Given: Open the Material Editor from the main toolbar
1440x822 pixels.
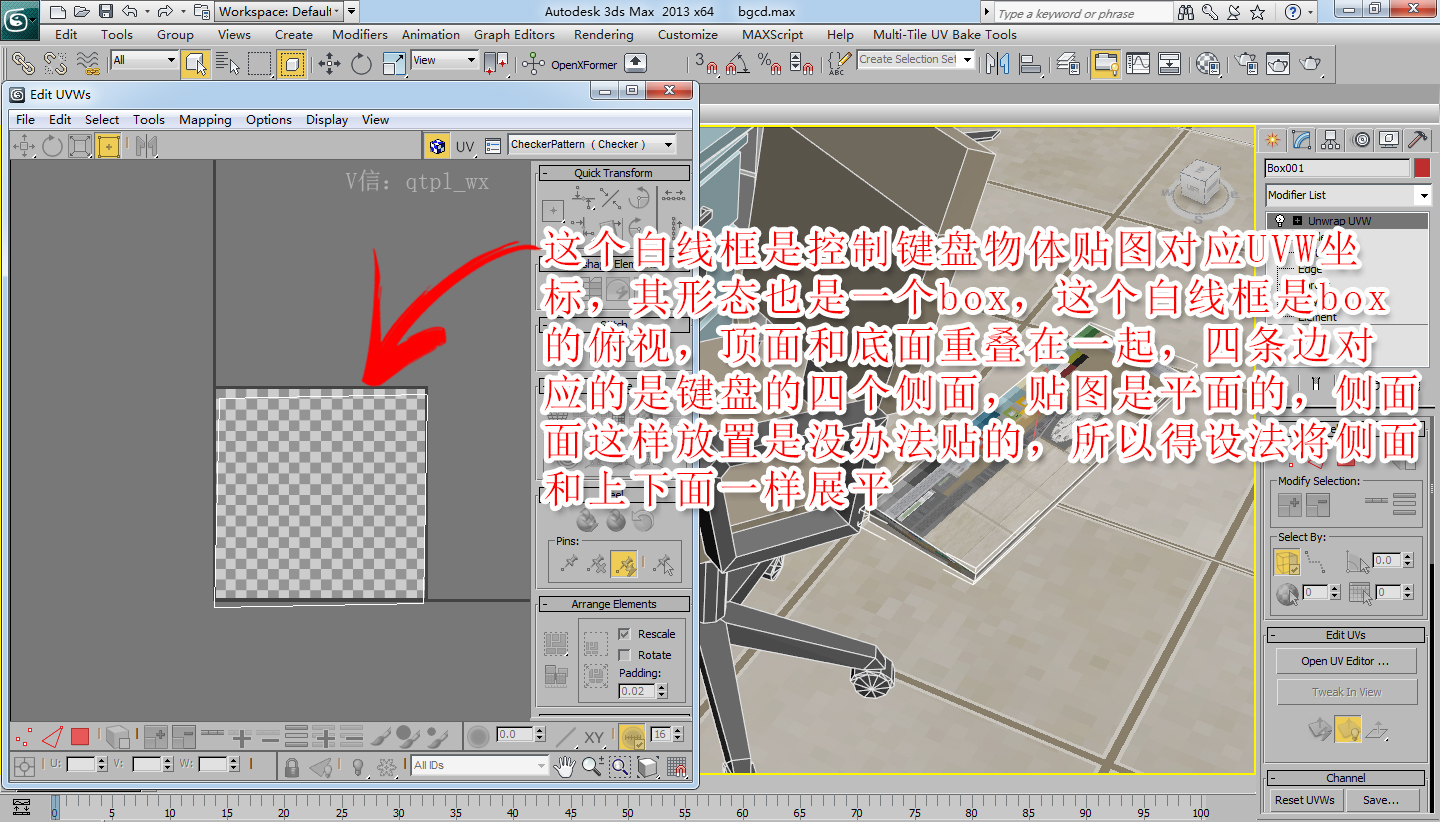Looking at the screenshot, I should pos(1206,63).
